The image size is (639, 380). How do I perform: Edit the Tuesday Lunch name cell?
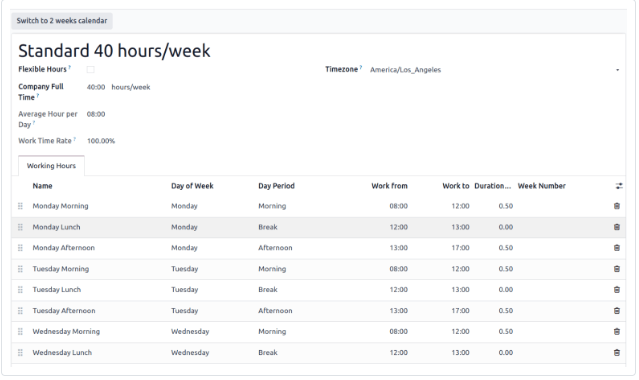(57, 290)
